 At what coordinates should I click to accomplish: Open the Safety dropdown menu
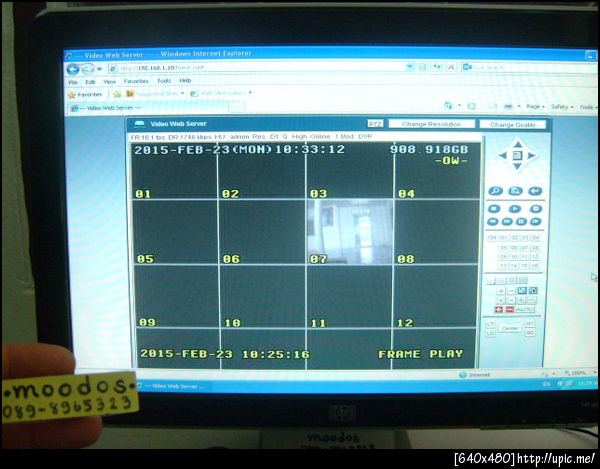[562, 107]
